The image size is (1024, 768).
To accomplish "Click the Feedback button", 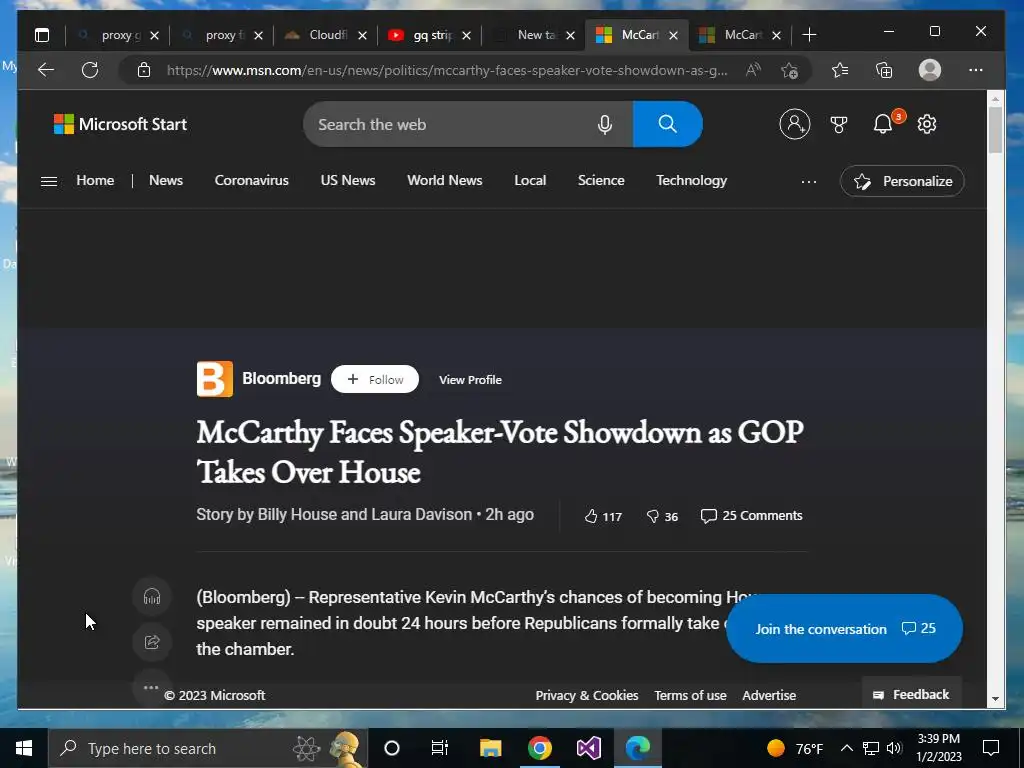I will (912, 694).
